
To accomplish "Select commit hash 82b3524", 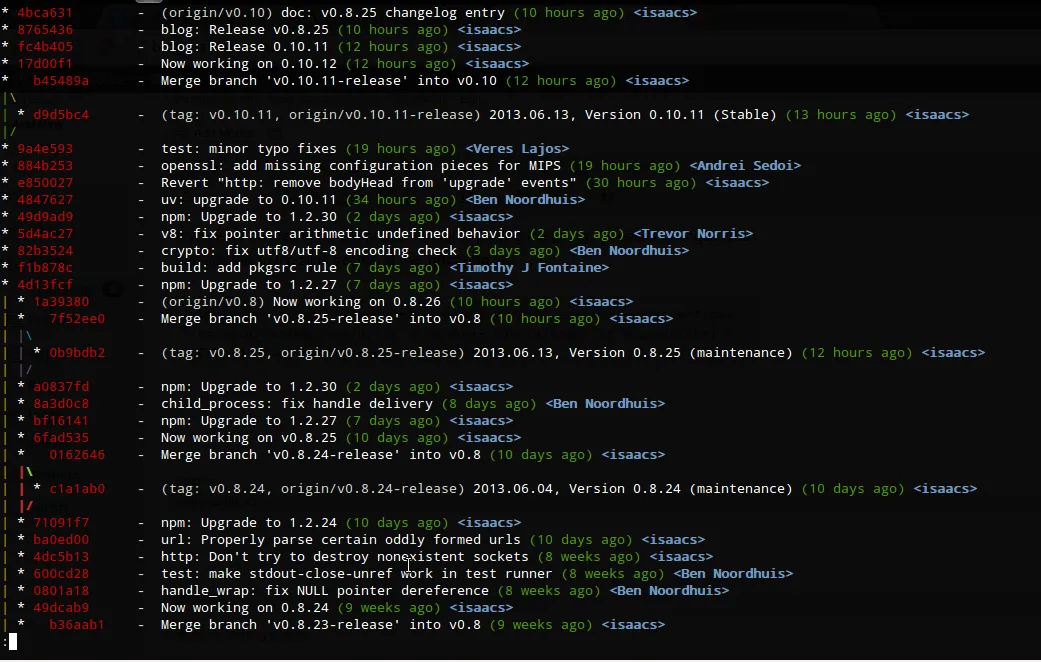I will tap(45, 251).
